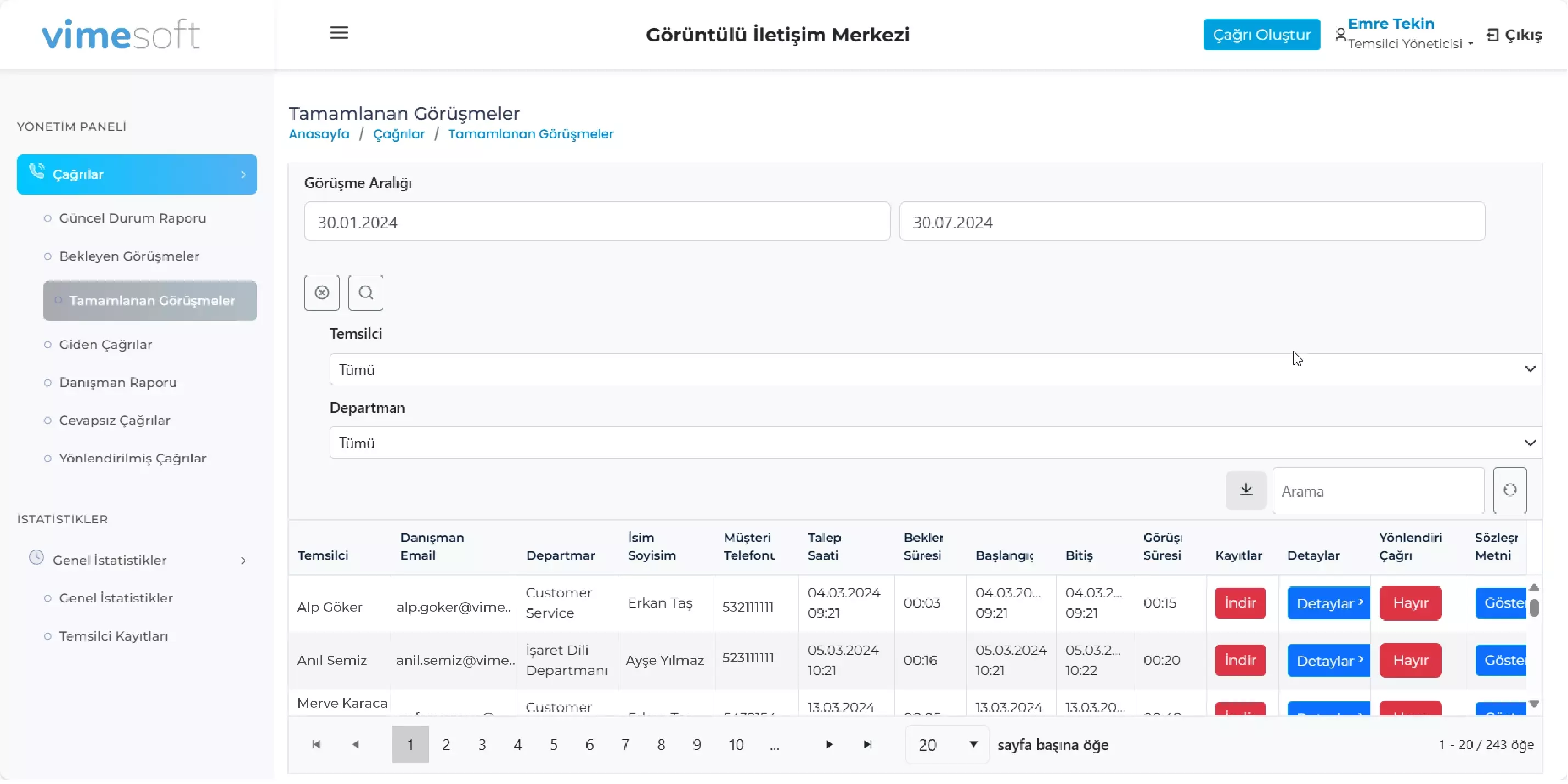Click the clear filter circle-x icon
Screen dimensions: 1568x784
click(x=322, y=293)
